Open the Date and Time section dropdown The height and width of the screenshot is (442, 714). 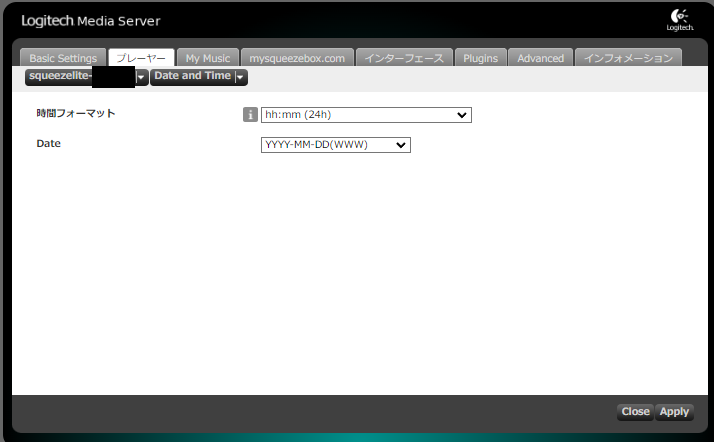pyautogui.click(x=199, y=76)
